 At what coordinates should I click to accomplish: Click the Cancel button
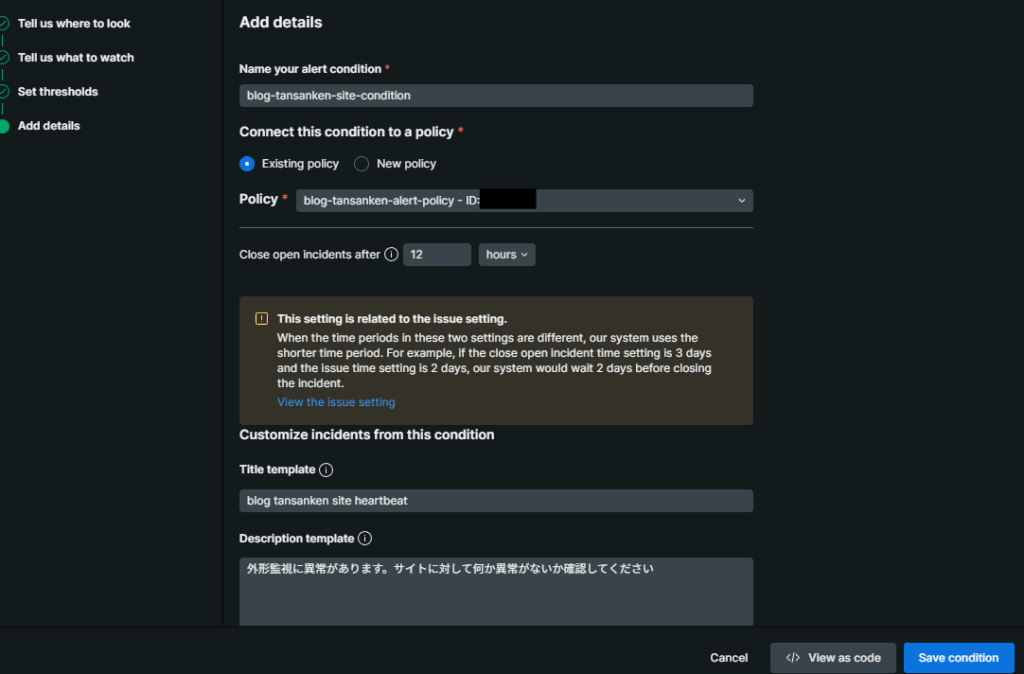click(729, 658)
